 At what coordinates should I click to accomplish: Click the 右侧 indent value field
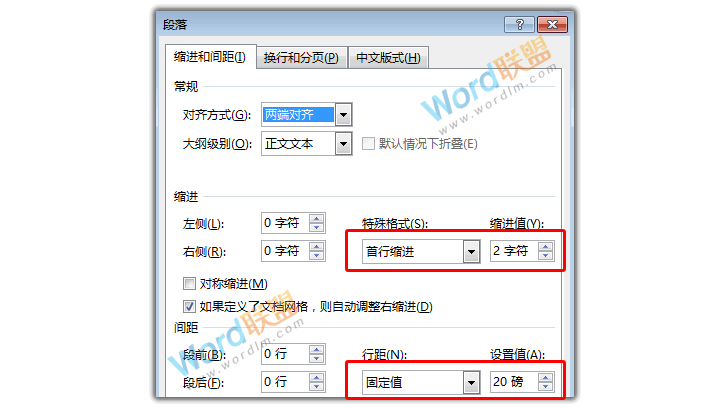[x=286, y=251]
